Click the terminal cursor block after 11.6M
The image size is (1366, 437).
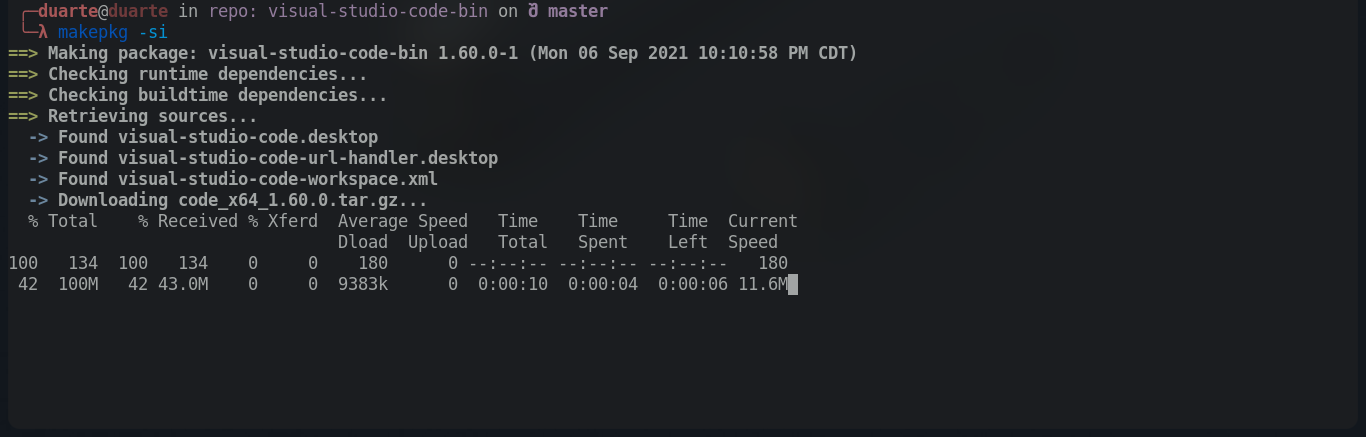click(x=793, y=285)
